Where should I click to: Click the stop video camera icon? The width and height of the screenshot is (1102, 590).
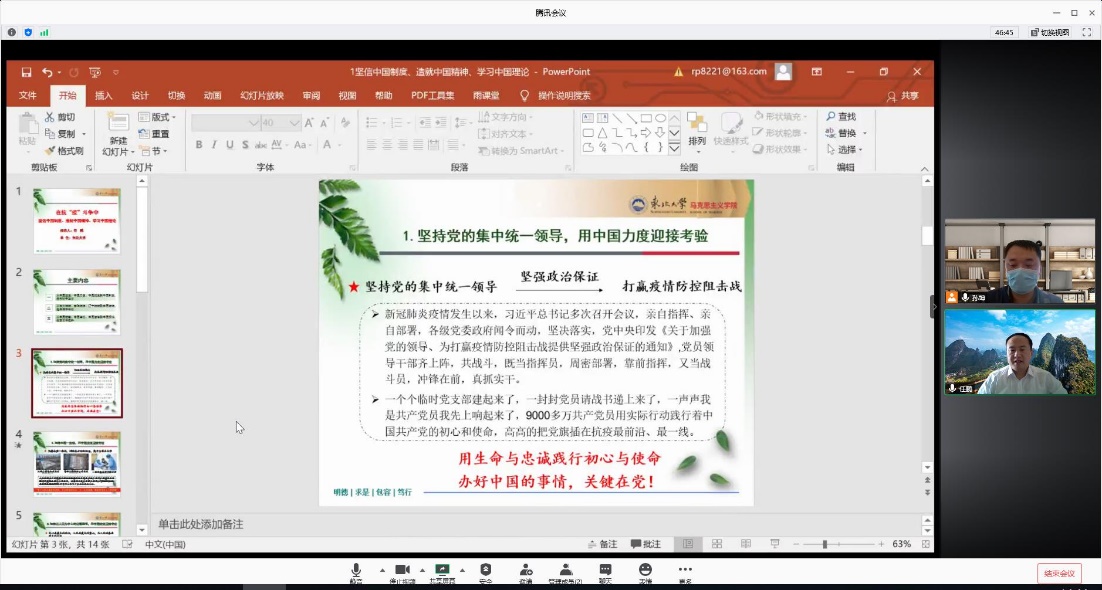point(402,571)
